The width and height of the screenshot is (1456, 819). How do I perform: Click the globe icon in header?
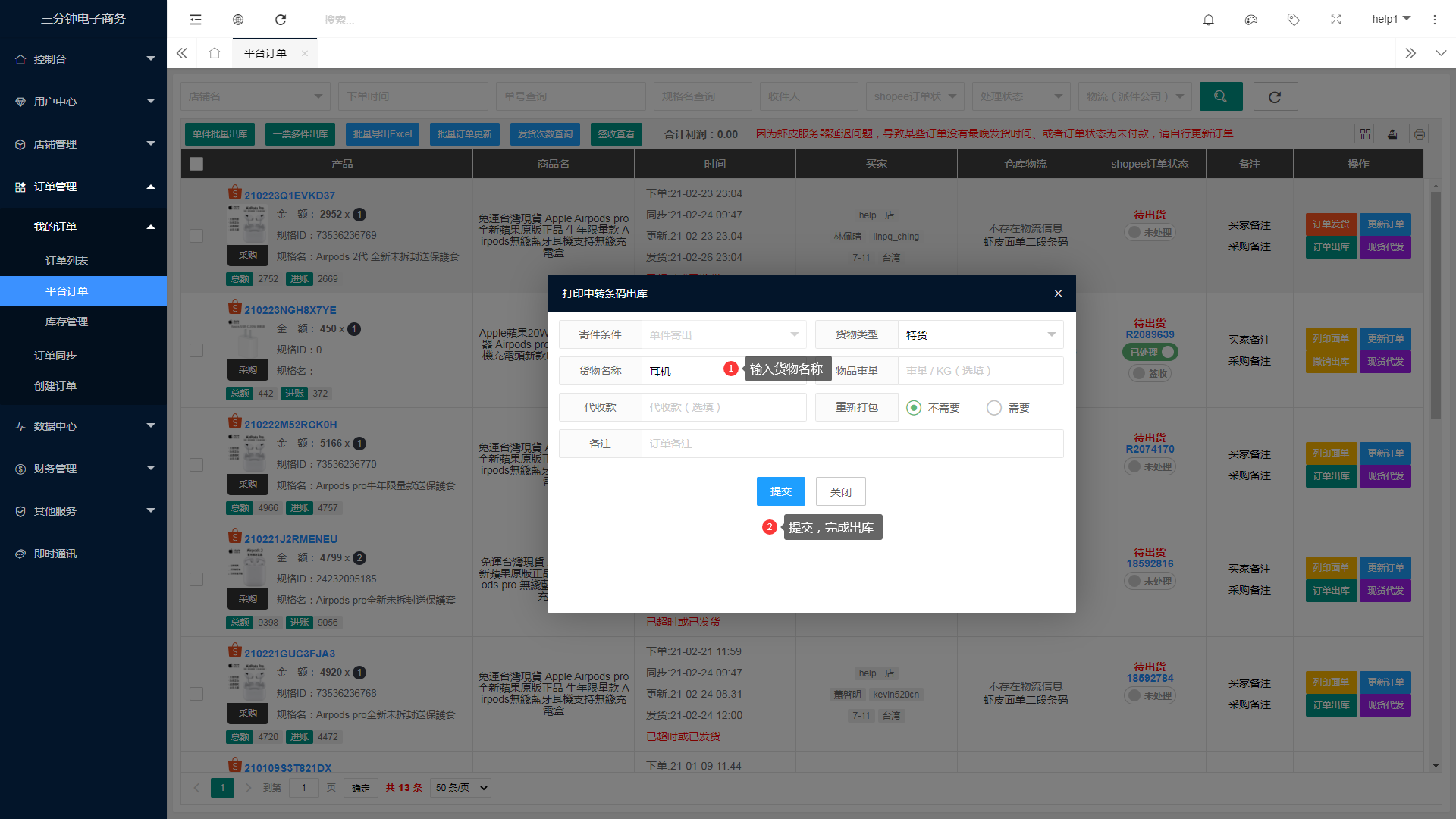coord(238,20)
